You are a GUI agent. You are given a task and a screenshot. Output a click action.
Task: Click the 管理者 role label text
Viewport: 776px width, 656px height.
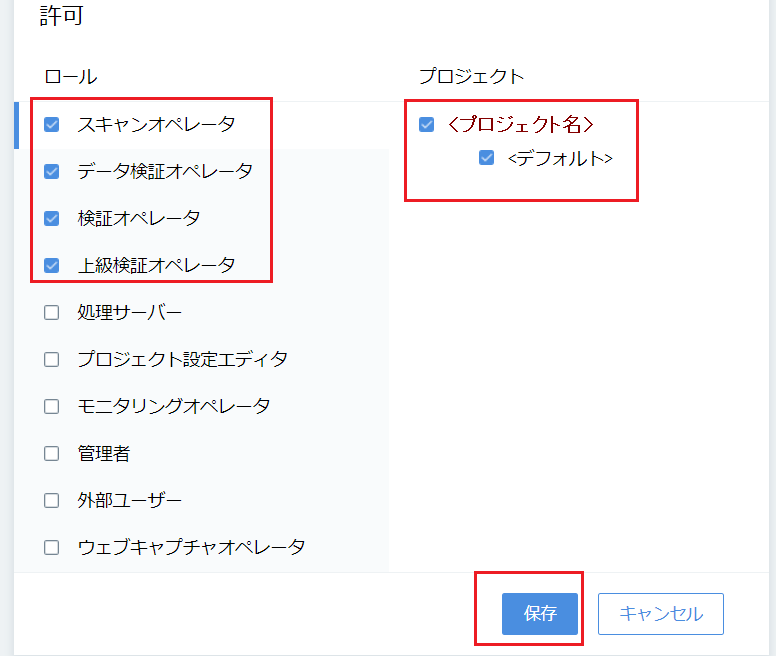104,453
